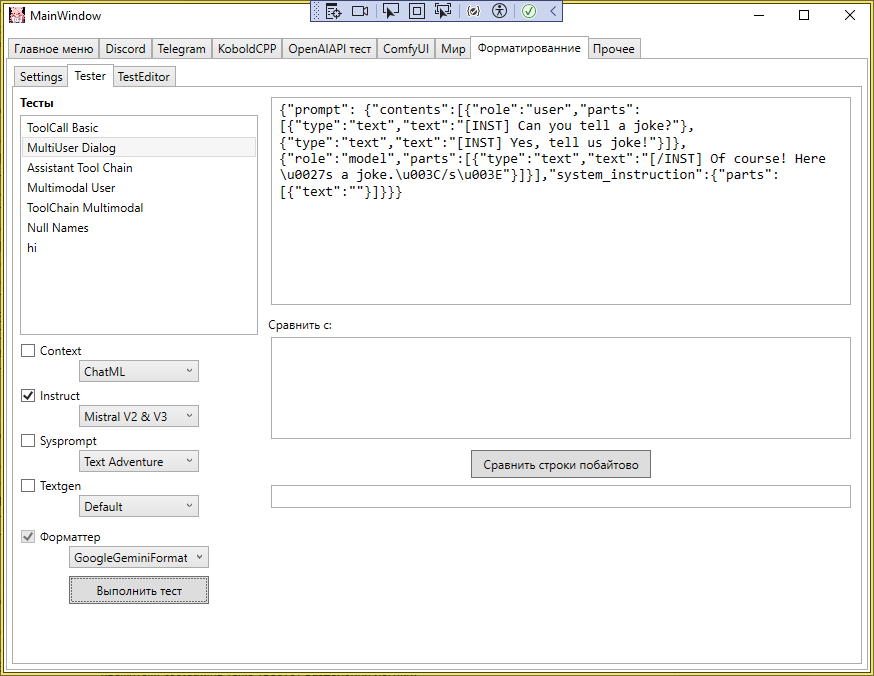
Task: Run the accessibility scan person icon
Action: click(499, 11)
